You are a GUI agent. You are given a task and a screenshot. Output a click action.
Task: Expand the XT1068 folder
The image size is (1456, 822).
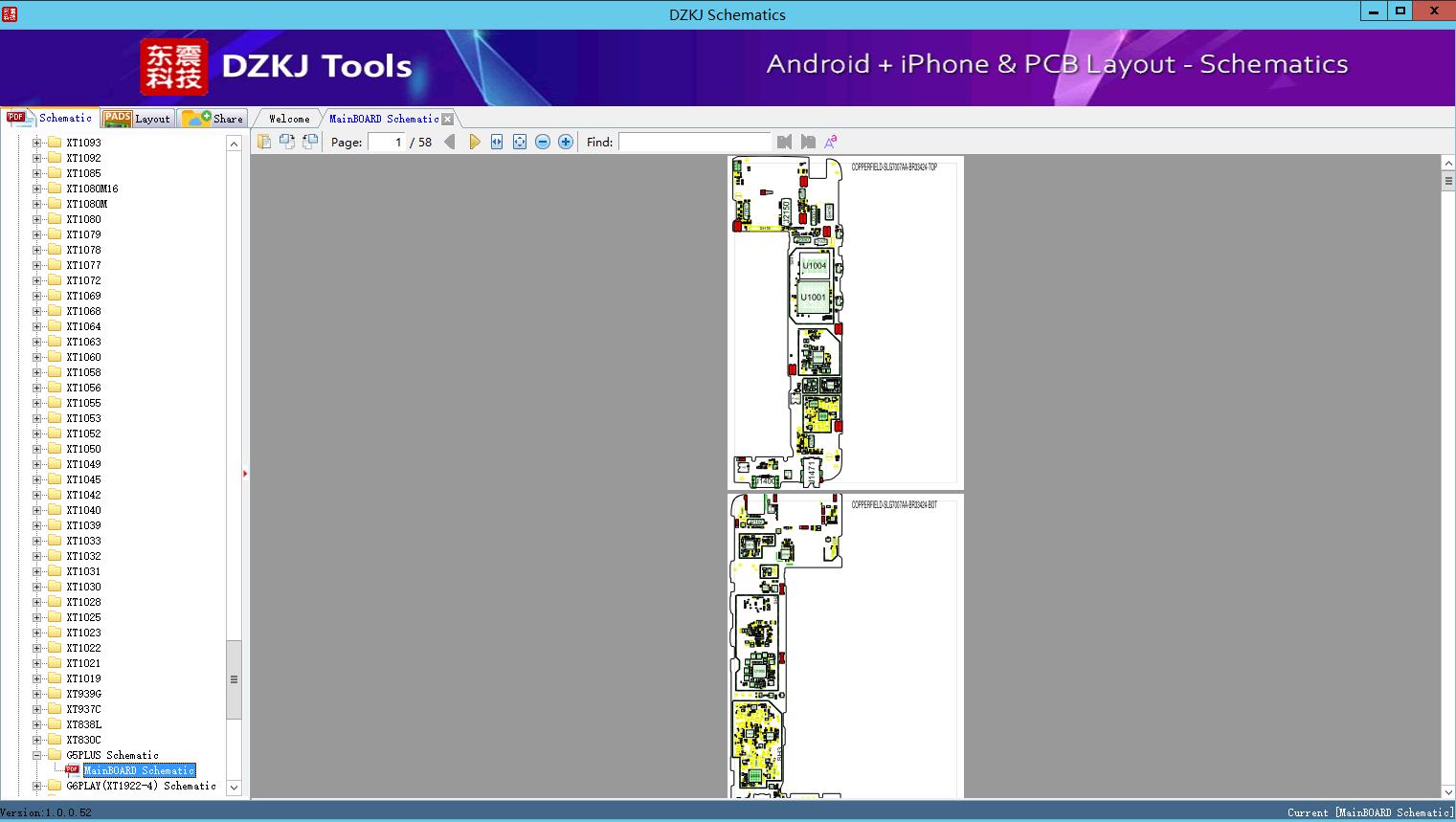coord(37,311)
